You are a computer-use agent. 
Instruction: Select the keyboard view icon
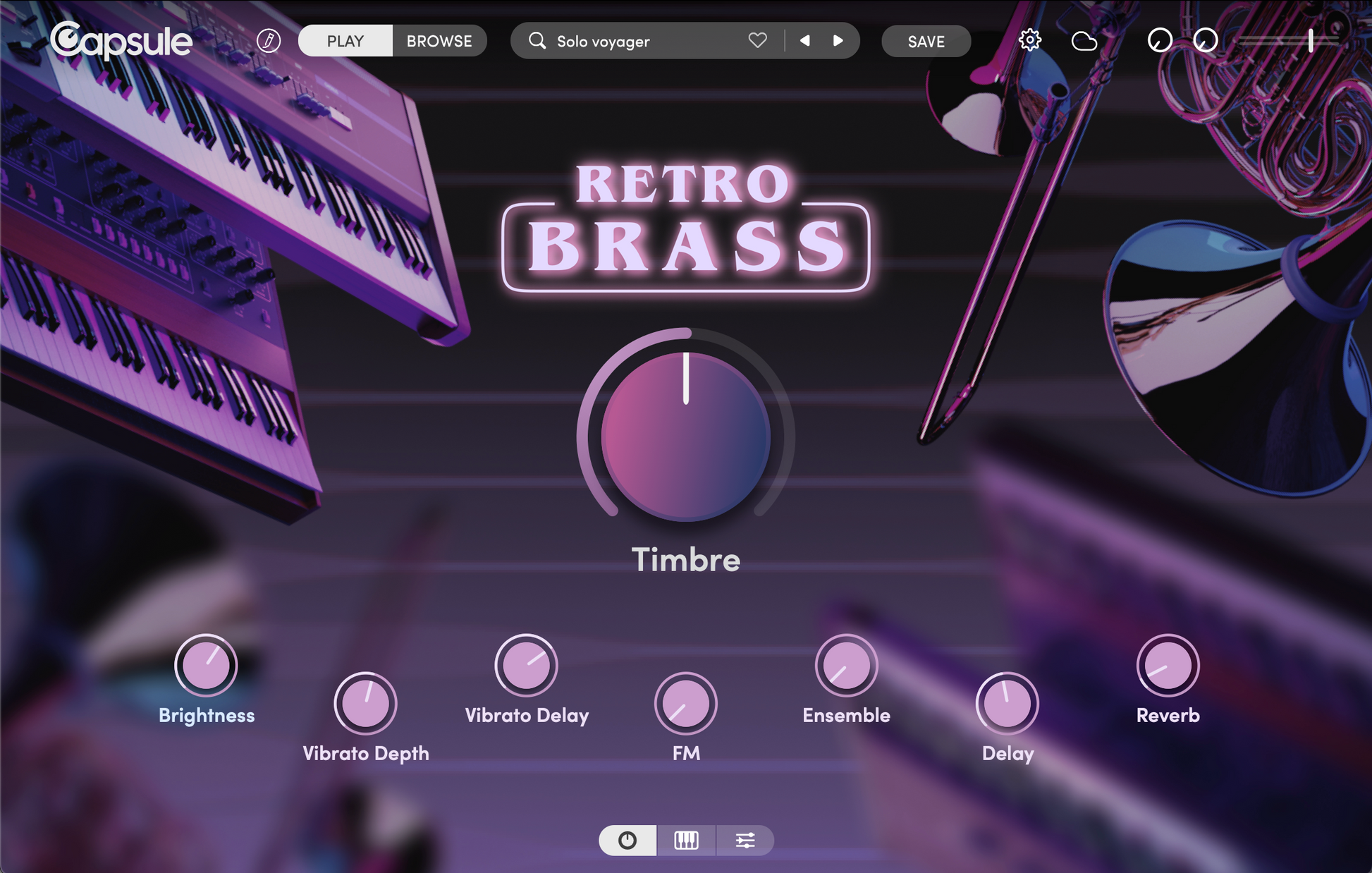click(x=686, y=840)
